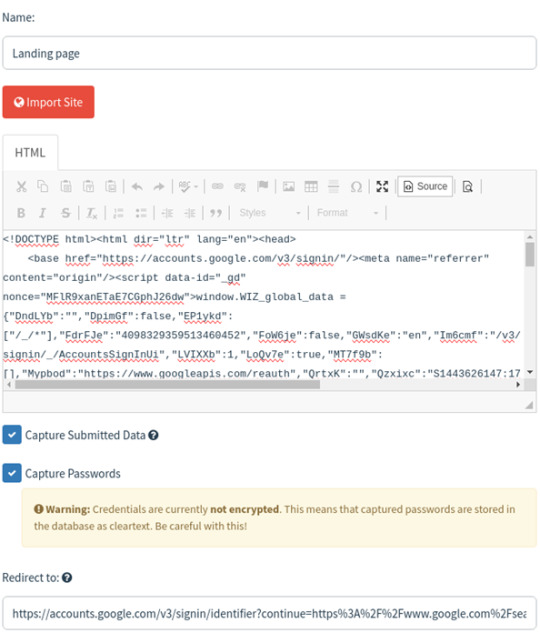The width and height of the screenshot is (540, 633).
Task: Click the Undo arrow icon
Action: (137, 187)
